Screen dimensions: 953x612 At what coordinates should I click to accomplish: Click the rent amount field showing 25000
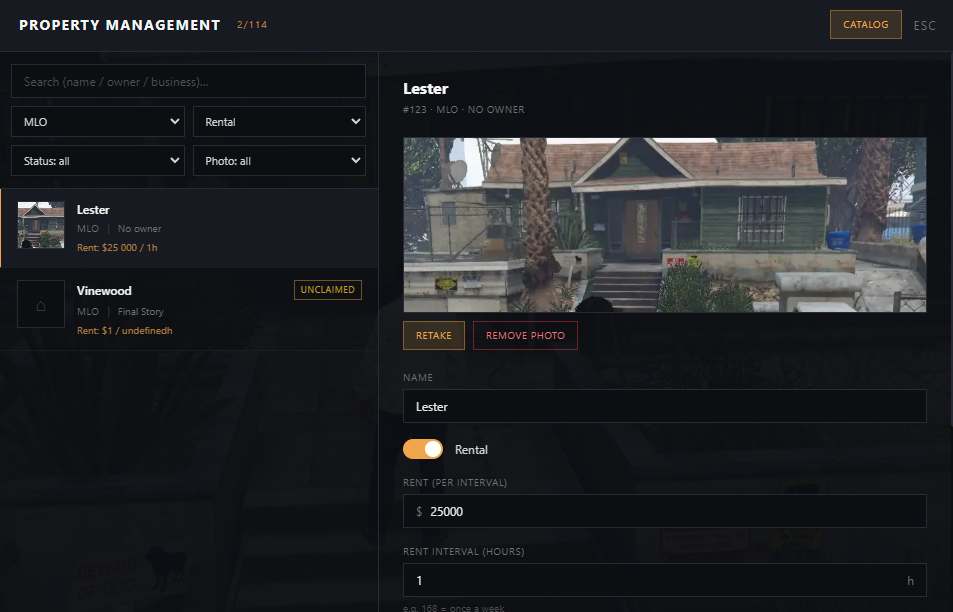click(x=664, y=511)
